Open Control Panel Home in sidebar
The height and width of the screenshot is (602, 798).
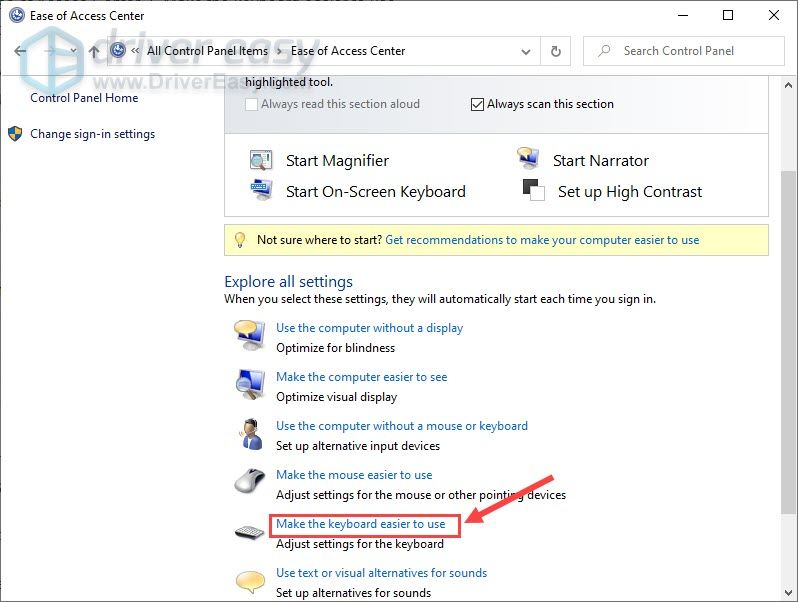tap(84, 98)
